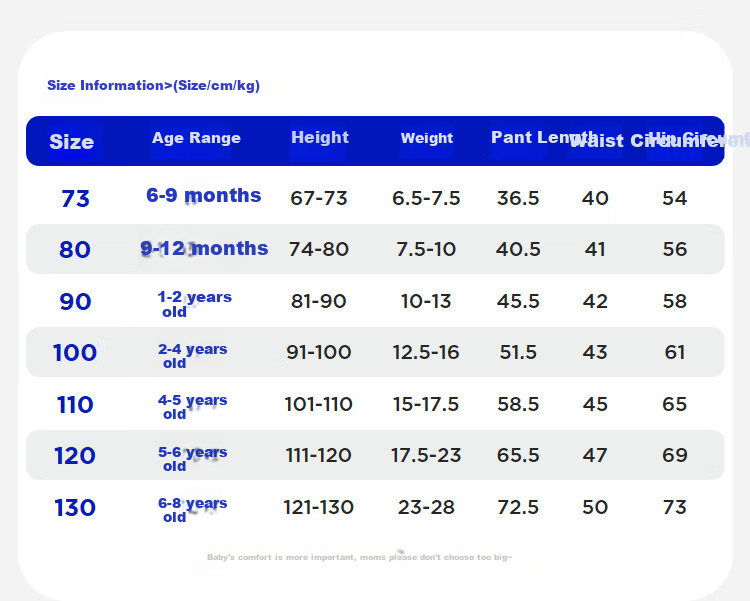This screenshot has height=601, width=750.
Task: Select pant length '36.5'
Action: (x=518, y=198)
